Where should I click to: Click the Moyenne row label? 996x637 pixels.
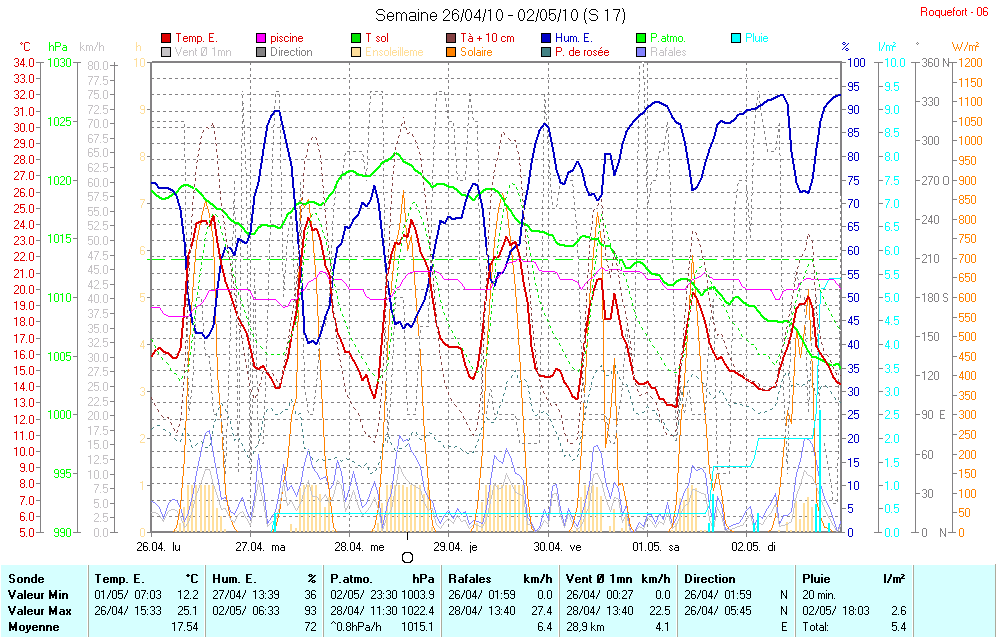click(x=34, y=627)
